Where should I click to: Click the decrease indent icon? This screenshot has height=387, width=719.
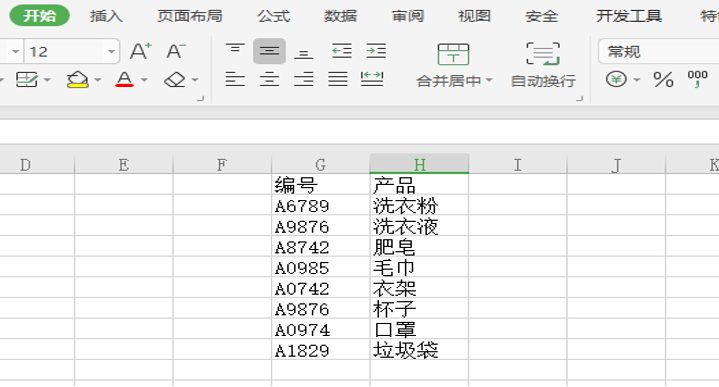point(342,50)
